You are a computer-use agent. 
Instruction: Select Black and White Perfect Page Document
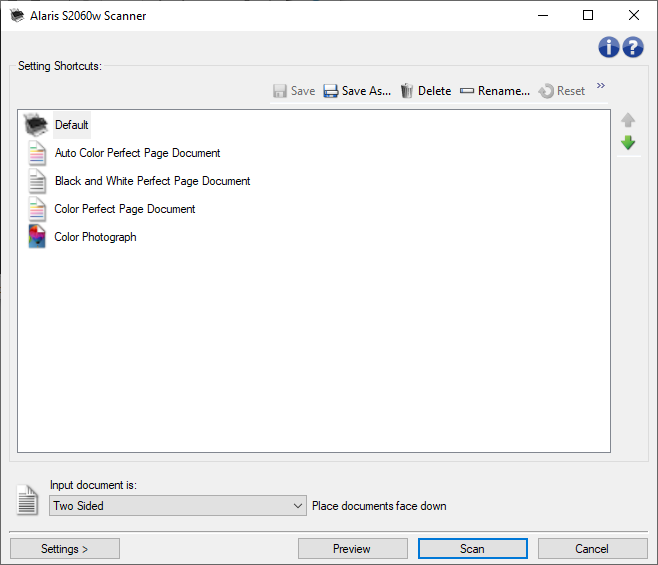click(x=152, y=181)
